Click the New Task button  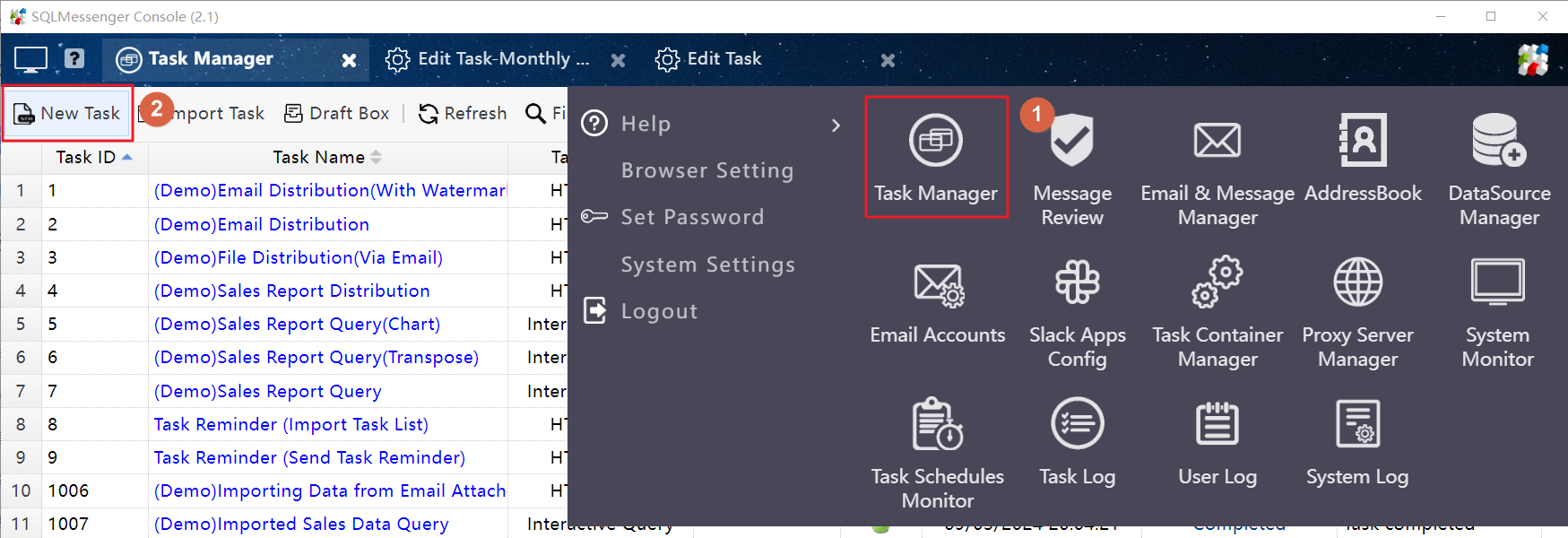click(66, 113)
